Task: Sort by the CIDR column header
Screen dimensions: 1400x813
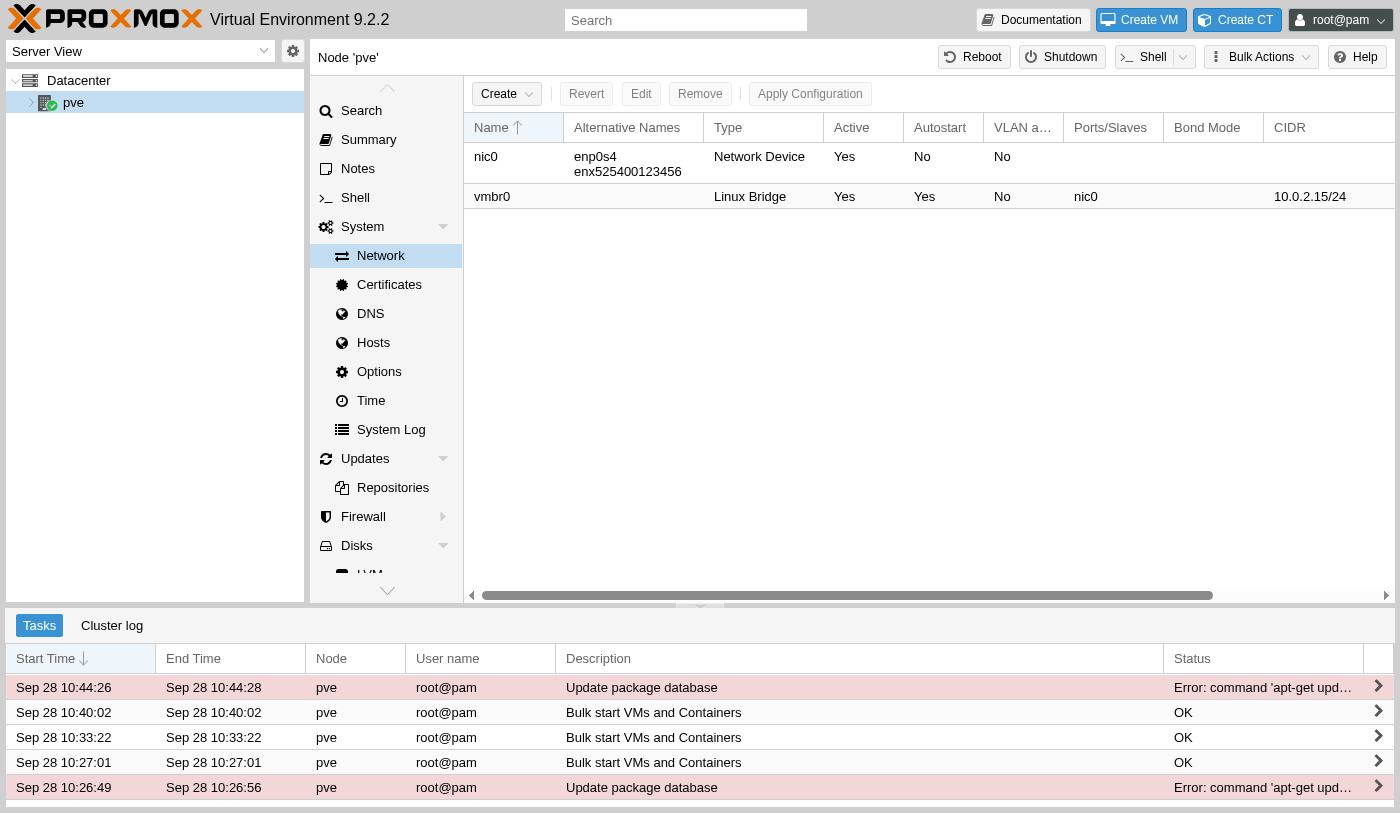Action: [x=1329, y=128]
